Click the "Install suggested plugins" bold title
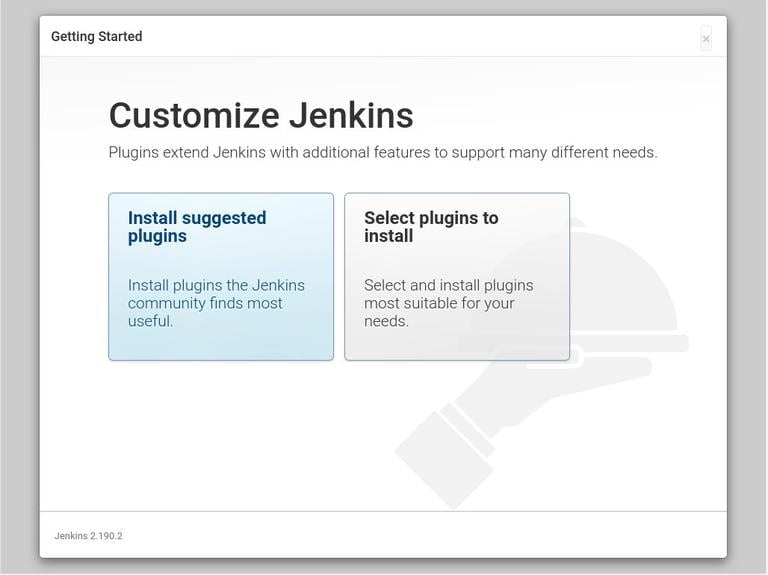The image size is (768, 575). 197,227
